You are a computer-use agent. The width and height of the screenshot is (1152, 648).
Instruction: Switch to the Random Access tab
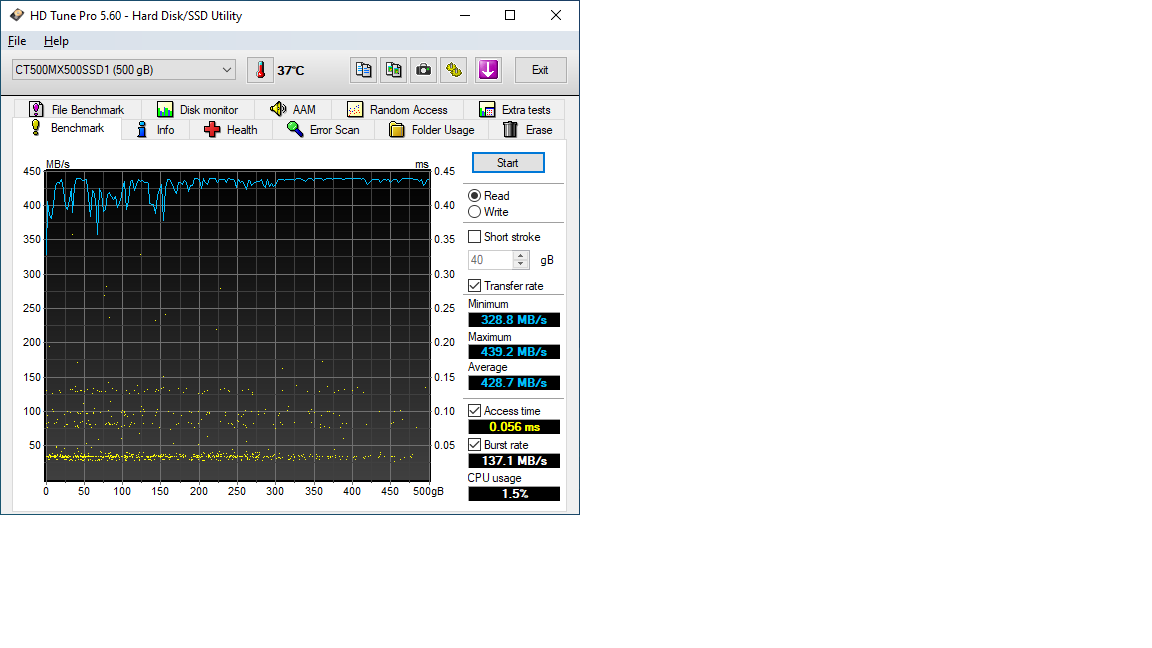click(397, 109)
